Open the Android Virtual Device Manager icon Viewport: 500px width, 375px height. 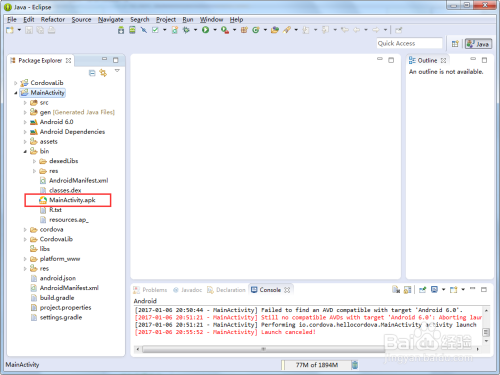(x=132, y=30)
